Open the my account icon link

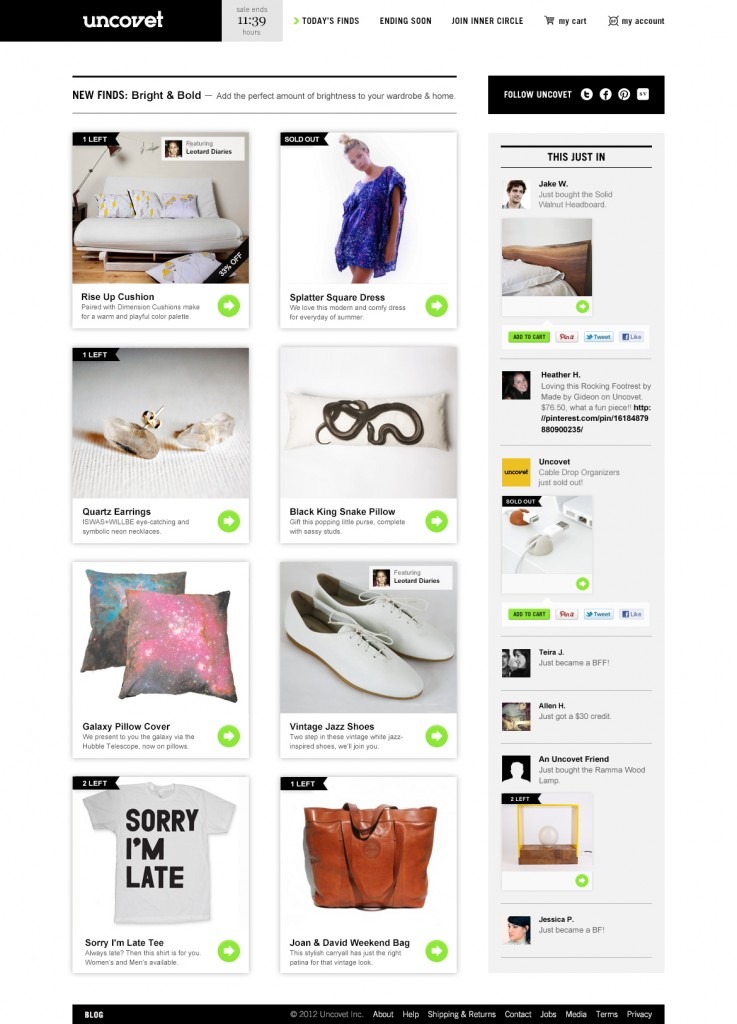pyautogui.click(x=636, y=21)
